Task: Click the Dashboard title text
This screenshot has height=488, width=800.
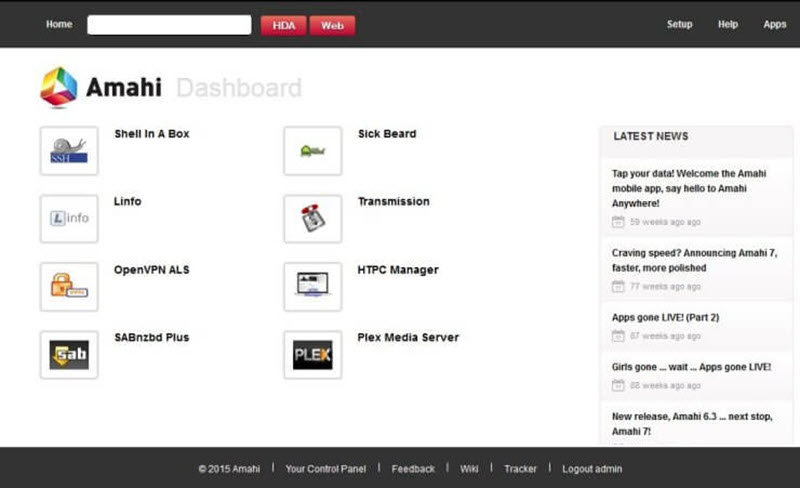Action: [x=239, y=88]
